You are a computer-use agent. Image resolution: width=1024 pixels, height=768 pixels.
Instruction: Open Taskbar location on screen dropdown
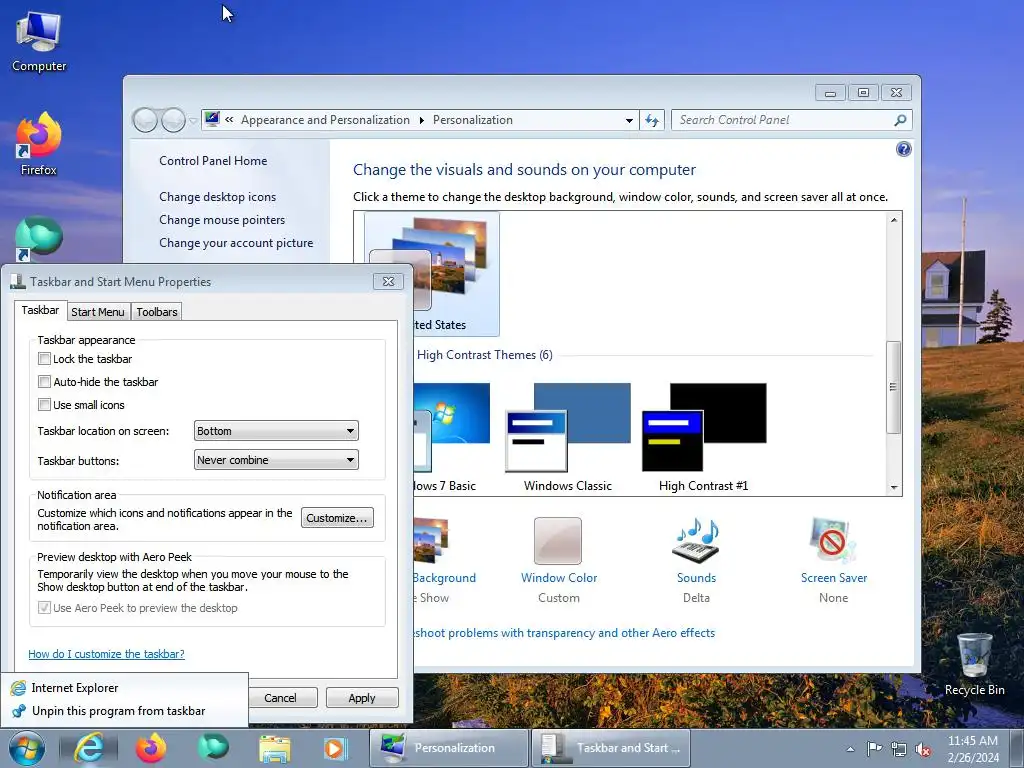(276, 431)
